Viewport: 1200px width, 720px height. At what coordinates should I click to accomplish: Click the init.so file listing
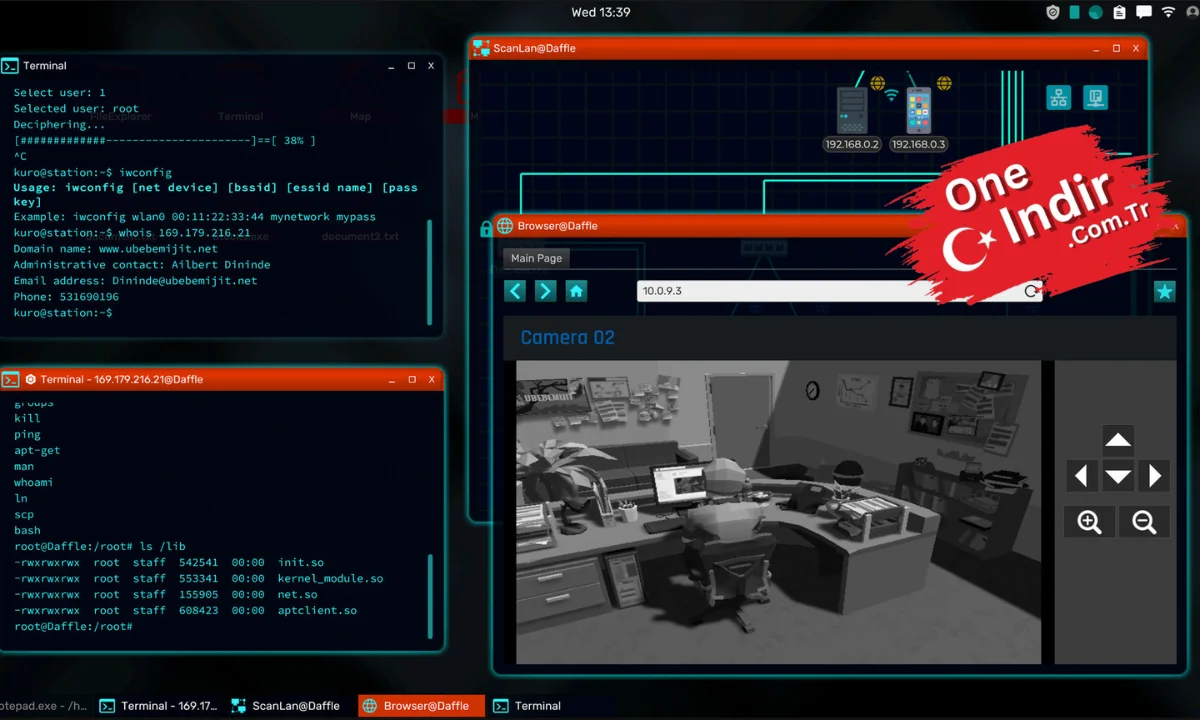coord(169,562)
